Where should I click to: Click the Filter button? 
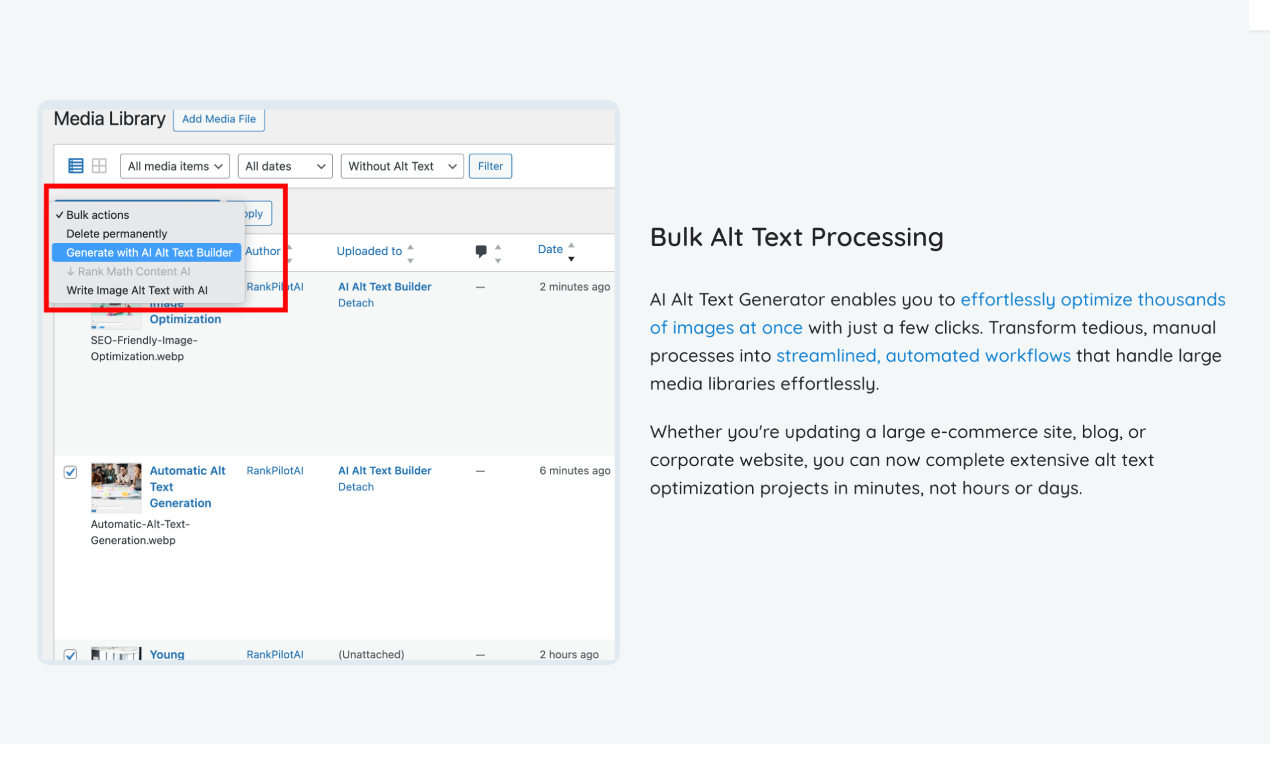pos(490,165)
